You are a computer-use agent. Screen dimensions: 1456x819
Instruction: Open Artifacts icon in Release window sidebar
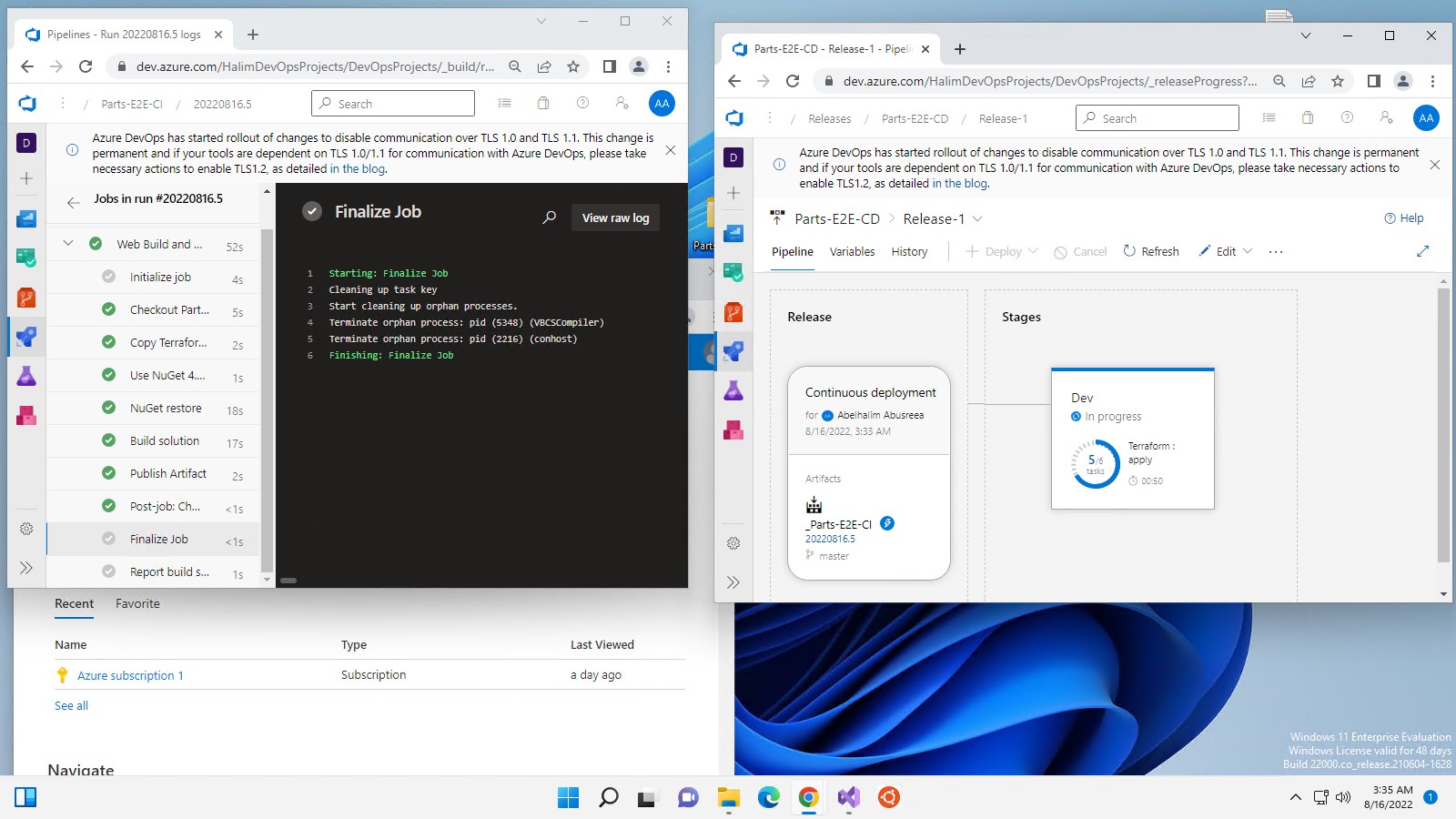point(733,430)
